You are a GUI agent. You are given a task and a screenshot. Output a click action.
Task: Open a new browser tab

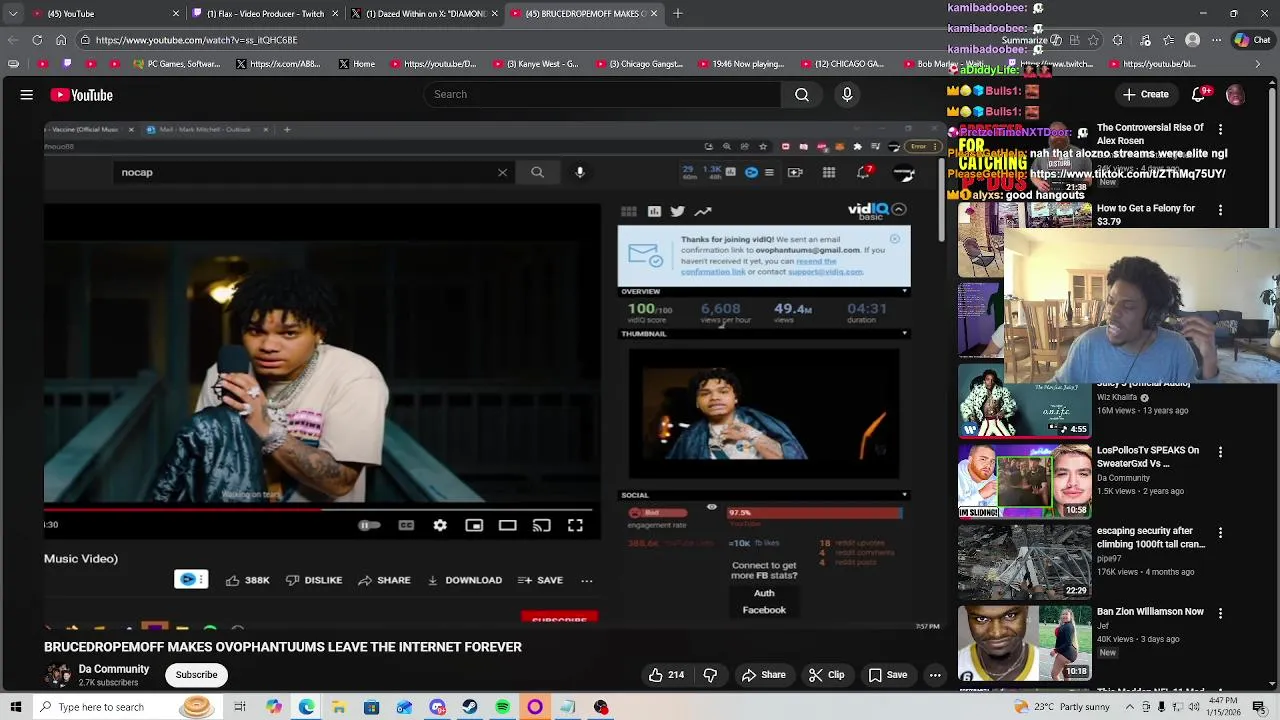pos(677,13)
